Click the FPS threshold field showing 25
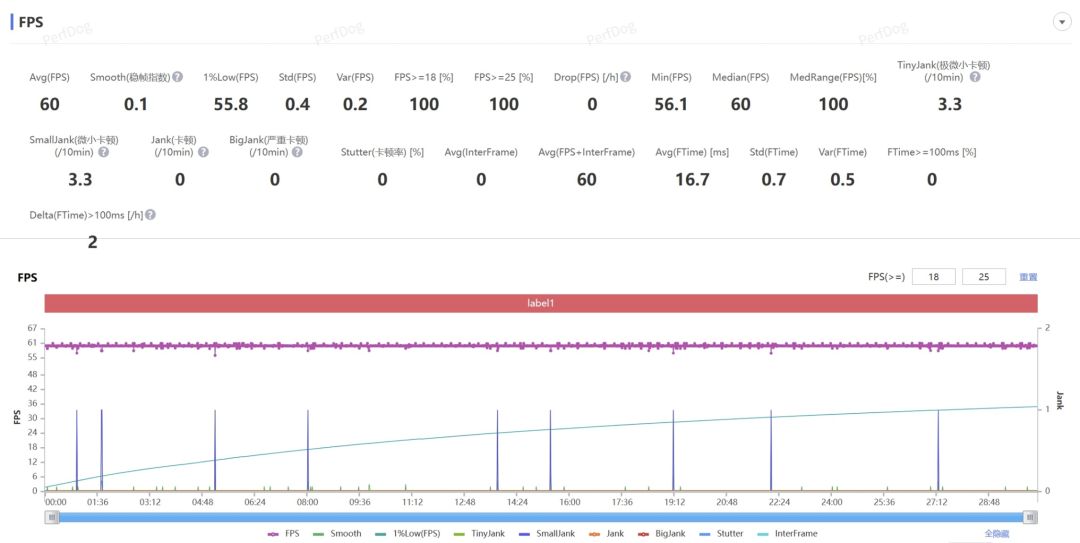Image resolution: width=1080 pixels, height=543 pixels. [x=983, y=277]
